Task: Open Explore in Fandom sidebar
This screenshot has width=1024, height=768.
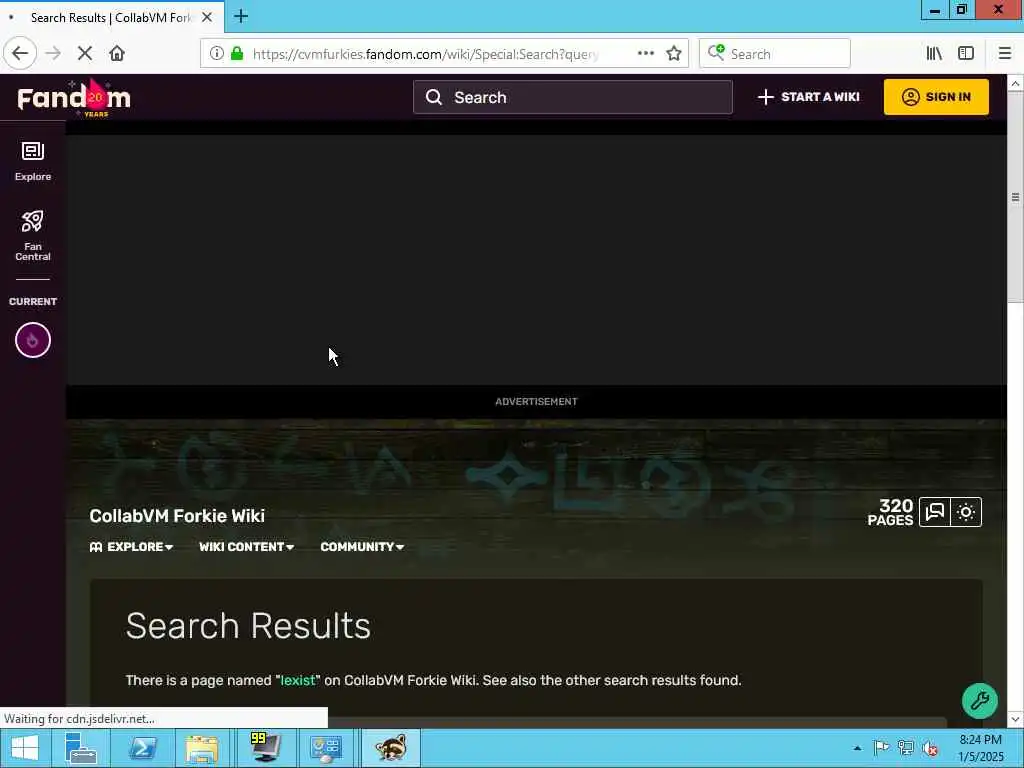Action: tap(33, 161)
